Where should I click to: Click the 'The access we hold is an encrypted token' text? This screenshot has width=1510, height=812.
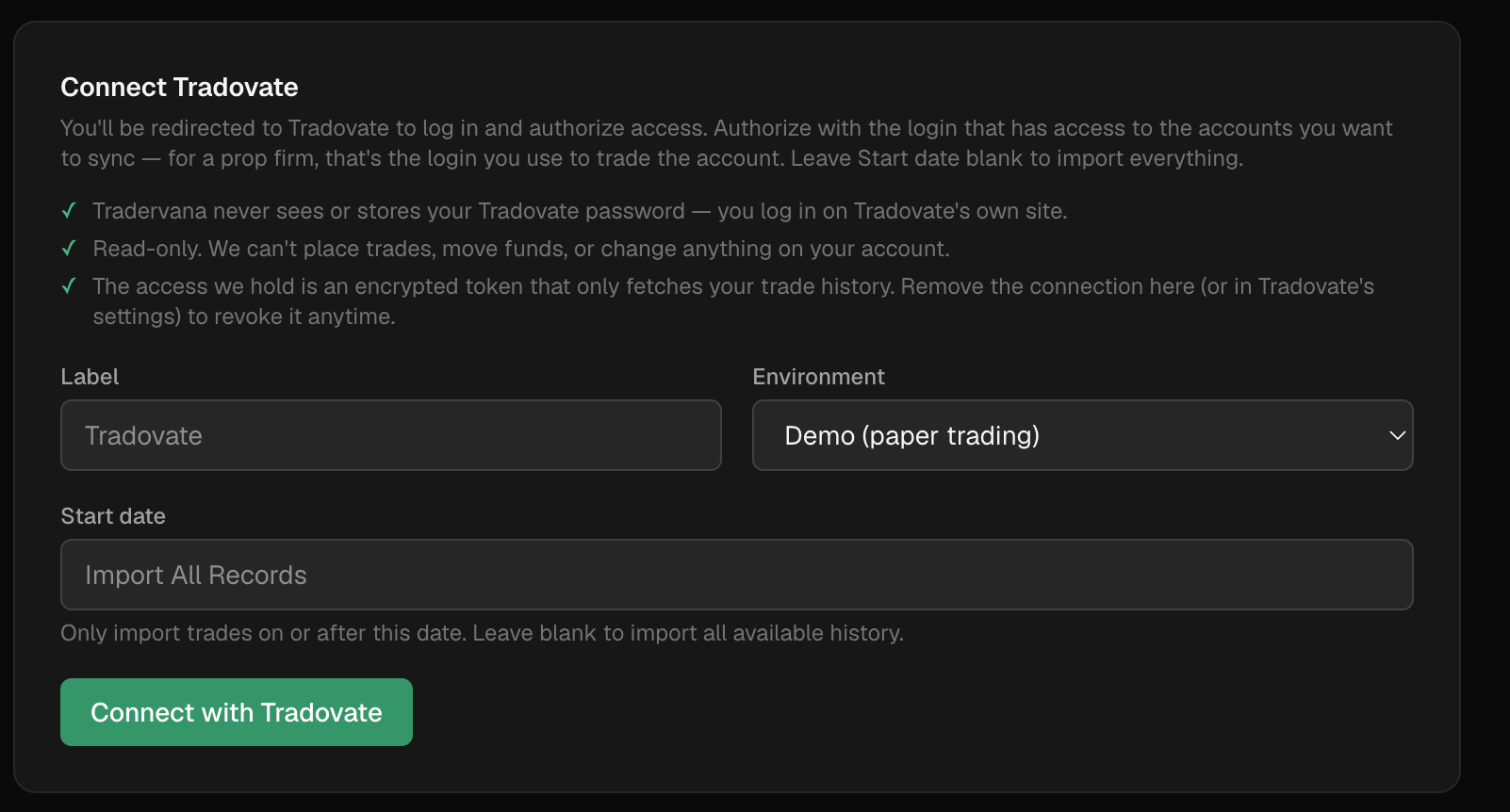click(733, 301)
